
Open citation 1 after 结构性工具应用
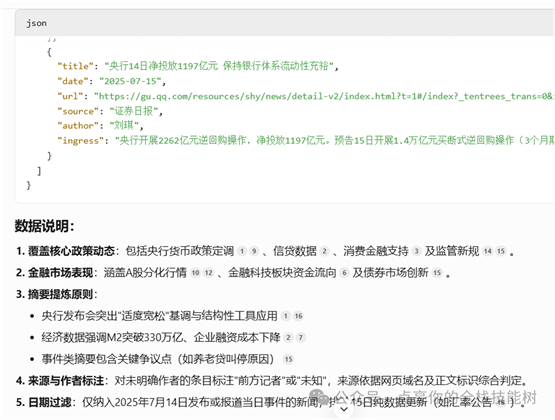286,316
